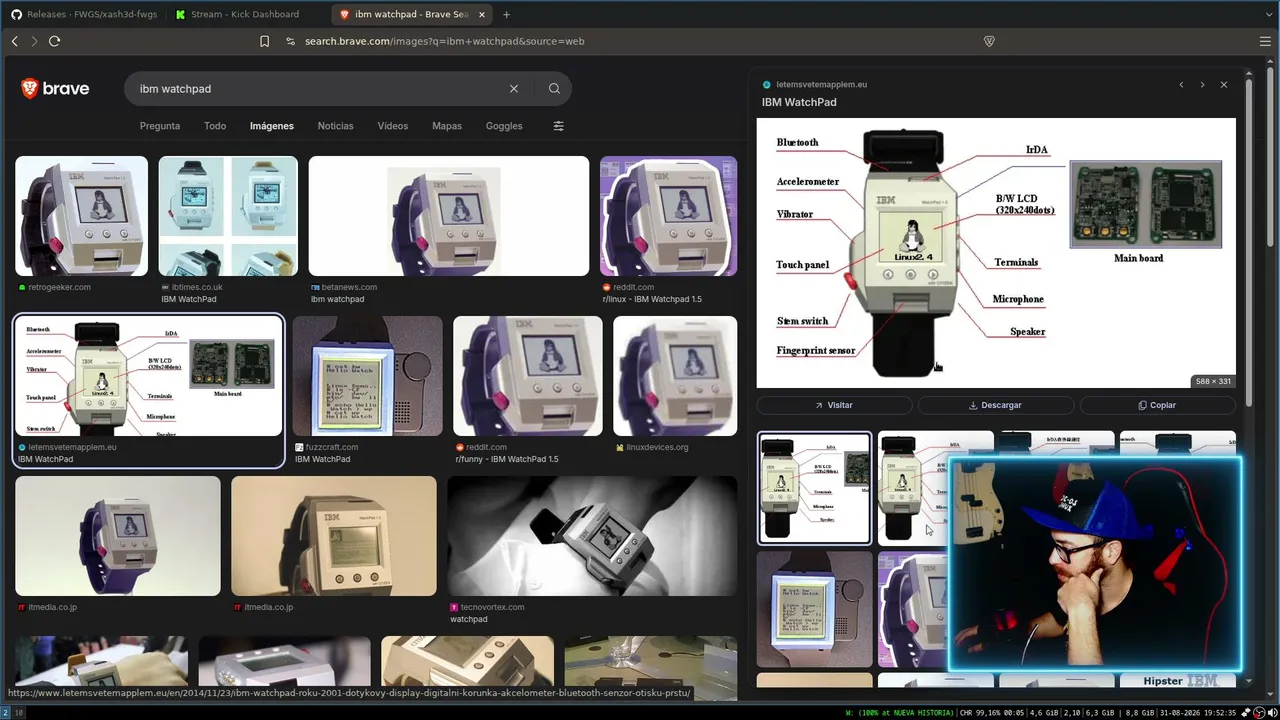
Task: Show the previous image in preview panel
Action: pos(1181,85)
